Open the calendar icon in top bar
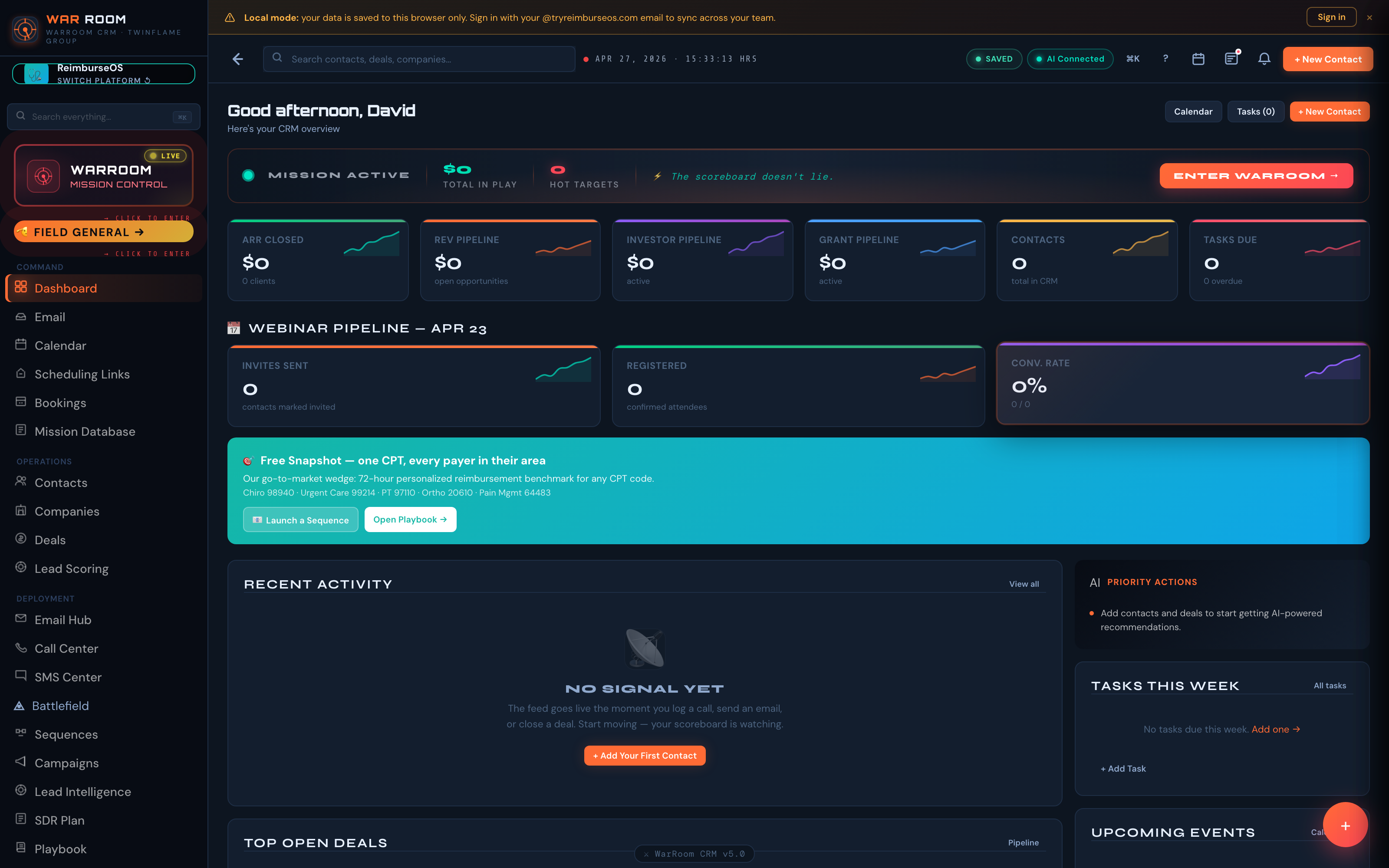1389x868 pixels. click(x=1198, y=59)
